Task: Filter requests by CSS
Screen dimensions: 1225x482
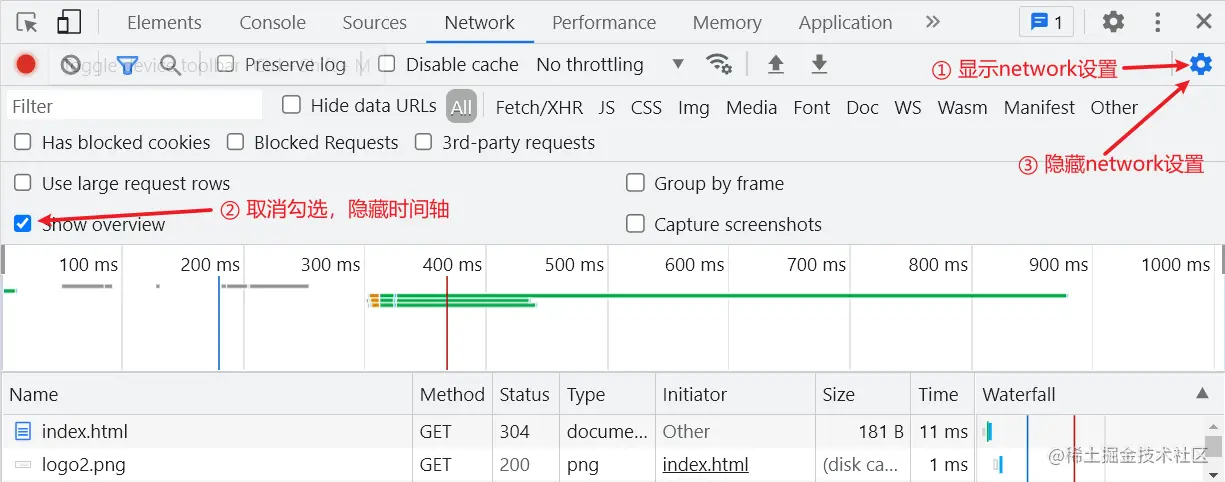Action: [x=646, y=107]
